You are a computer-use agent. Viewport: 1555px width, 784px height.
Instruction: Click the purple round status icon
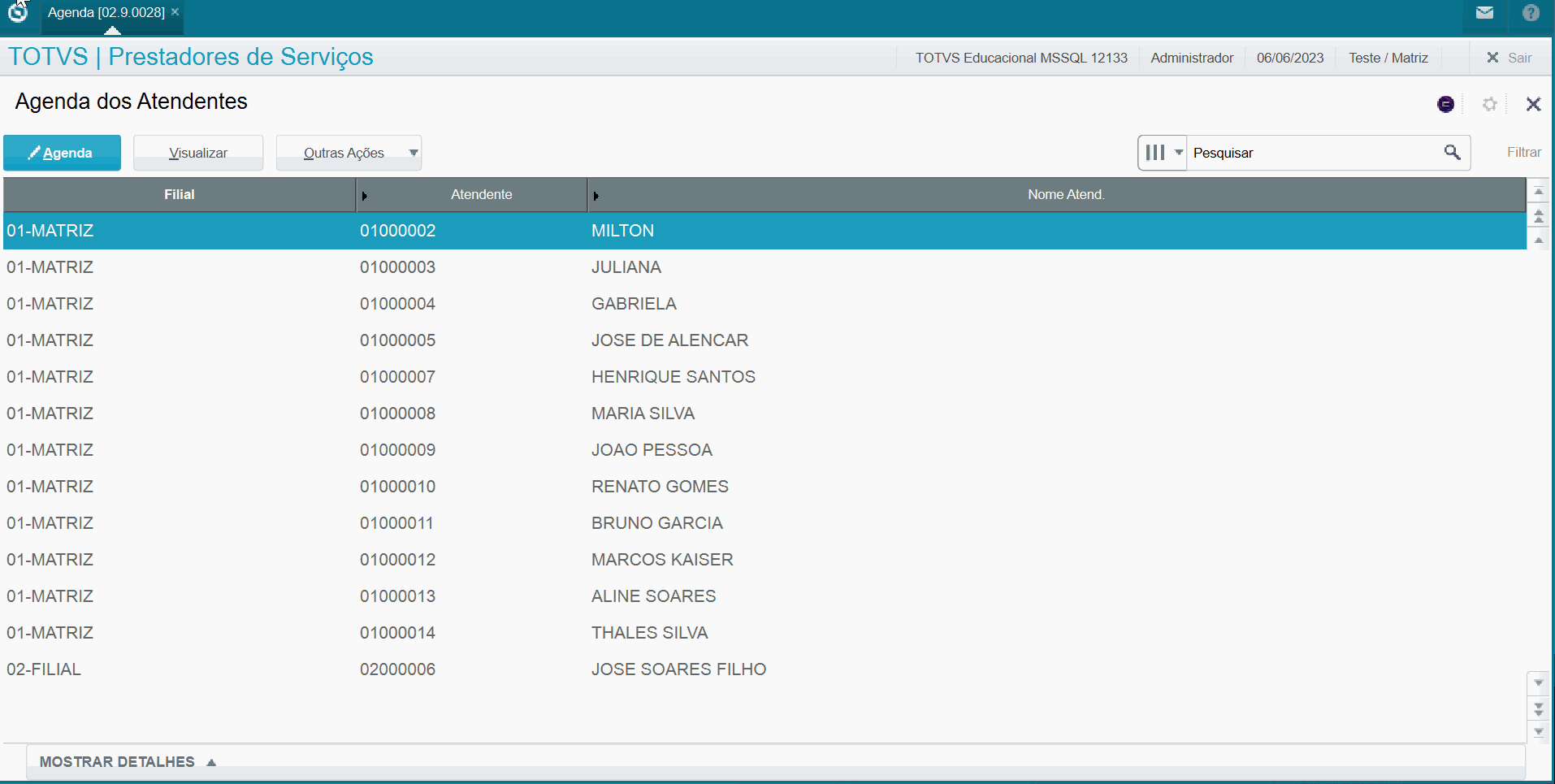pyautogui.click(x=1445, y=104)
